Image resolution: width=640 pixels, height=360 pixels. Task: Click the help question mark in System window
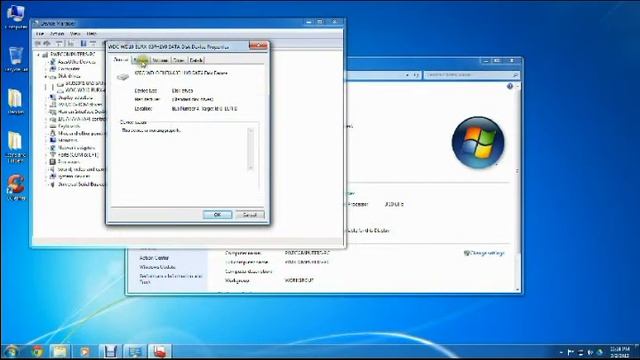pyautogui.click(x=510, y=86)
